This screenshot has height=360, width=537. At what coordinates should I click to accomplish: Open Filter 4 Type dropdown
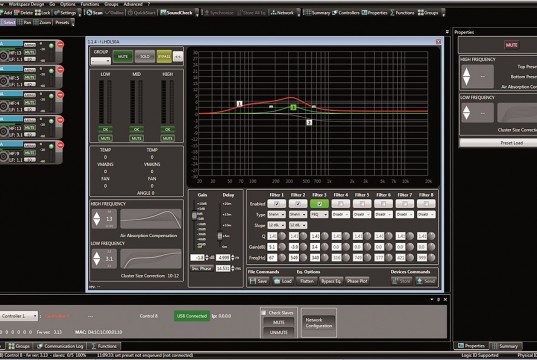point(340,214)
